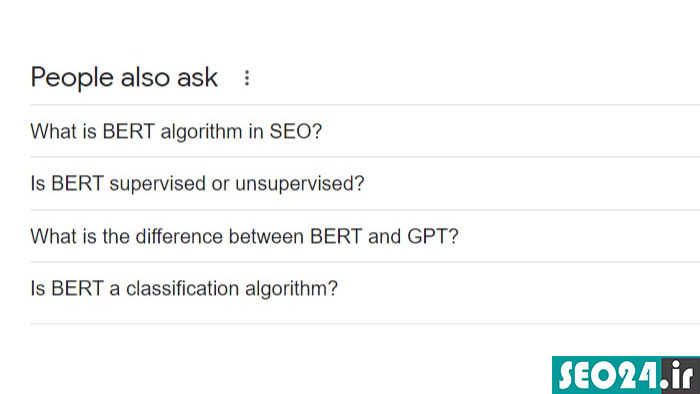
Task: Open the three-dot menu beside People also ask
Action: [247, 78]
